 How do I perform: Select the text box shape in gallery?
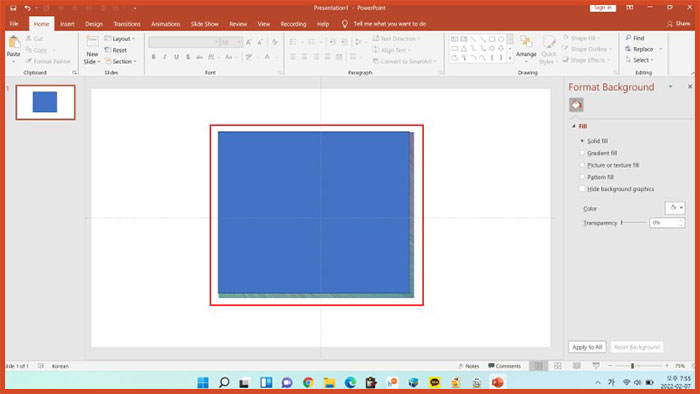point(454,39)
